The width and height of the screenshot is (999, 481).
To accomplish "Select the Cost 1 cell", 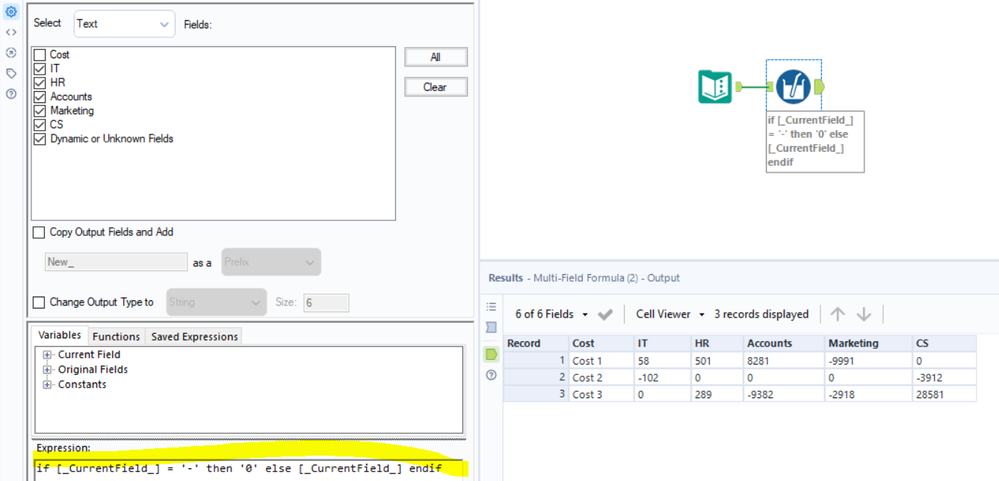I will (601, 361).
